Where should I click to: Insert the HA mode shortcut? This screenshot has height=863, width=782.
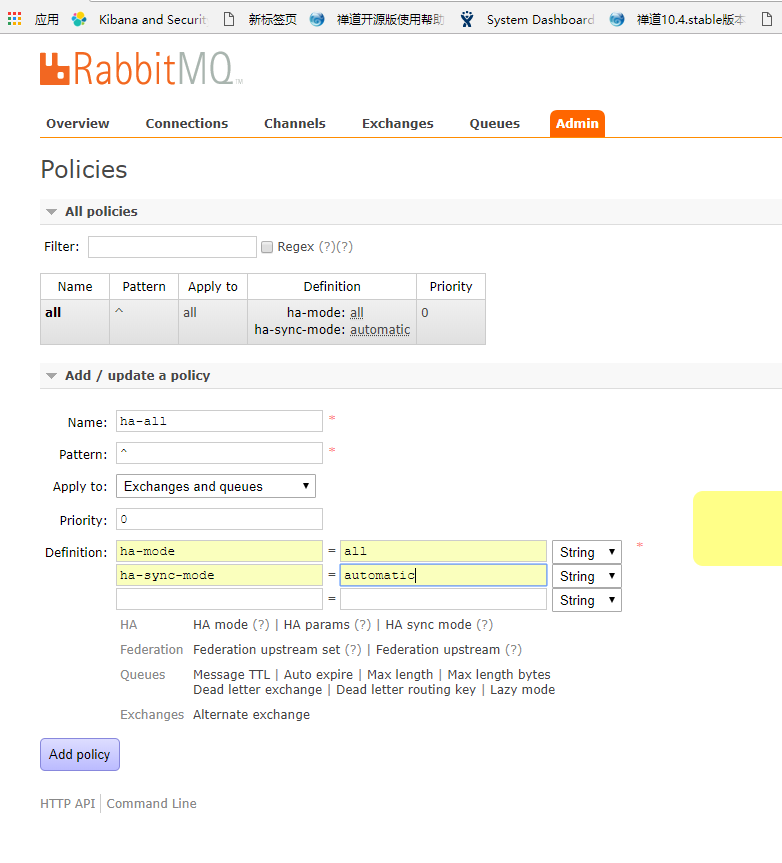click(220, 625)
